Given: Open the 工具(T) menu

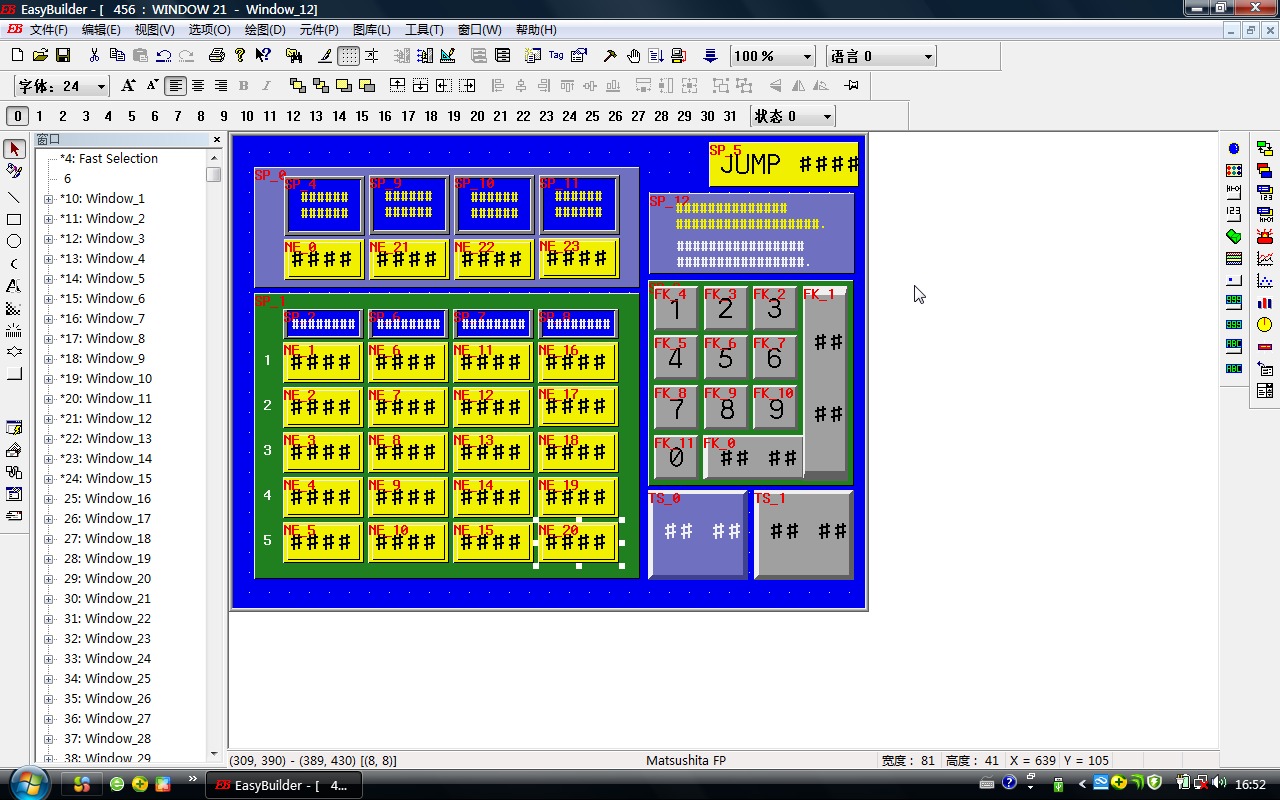Looking at the screenshot, I should [x=423, y=30].
